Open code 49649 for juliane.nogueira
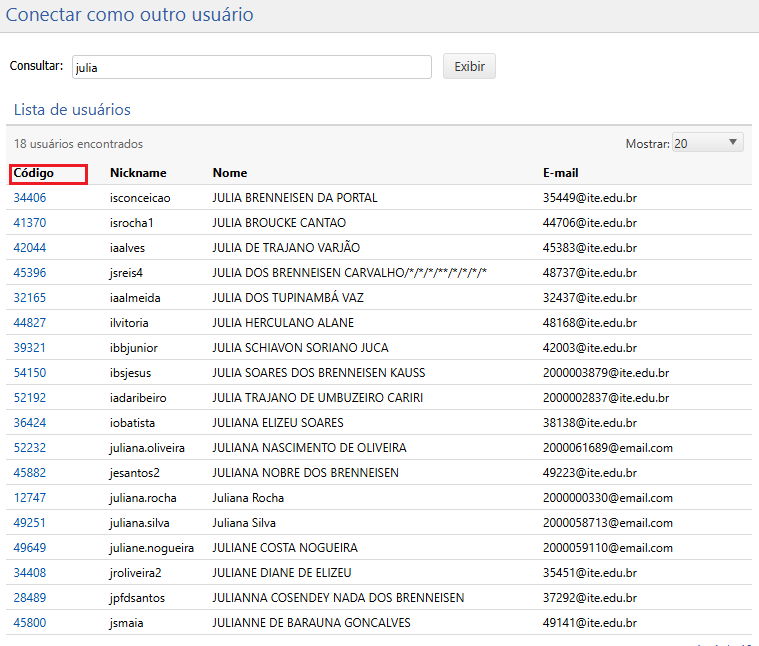The image size is (759, 646). [x=30, y=548]
